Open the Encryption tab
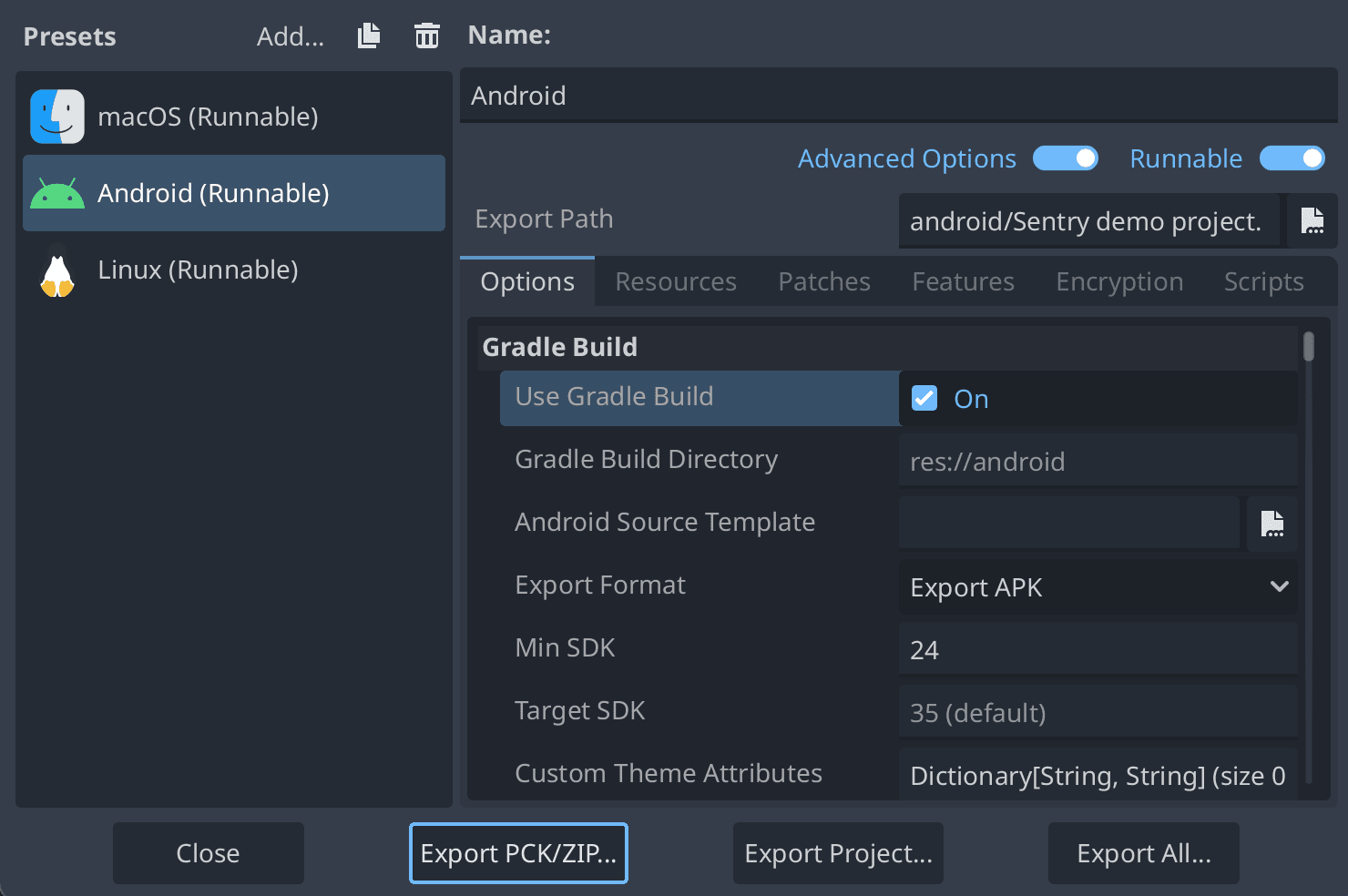Image resolution: width=1348 pixels, height=896 pixels. [x=1118, y=281]
